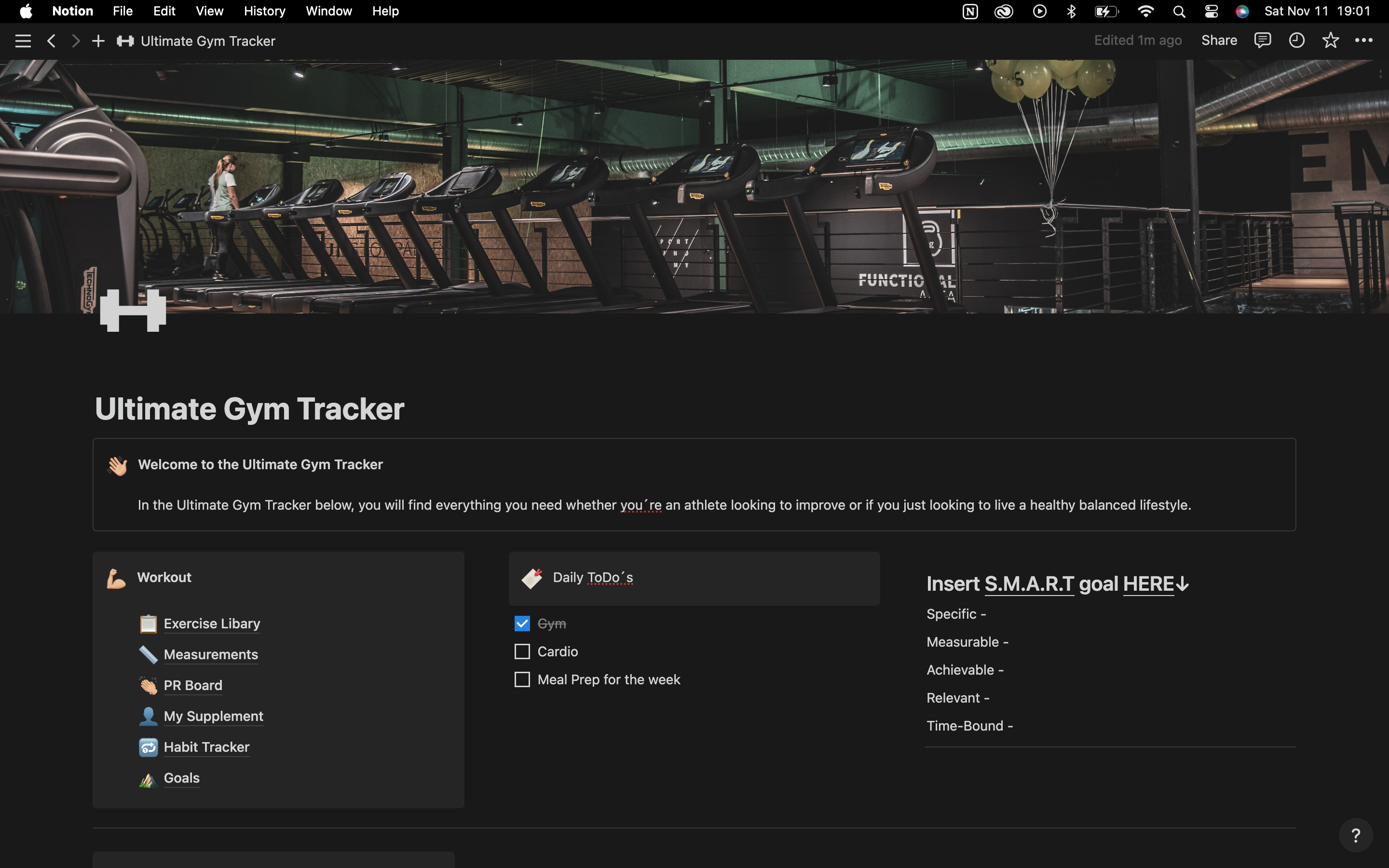
Task: Click the clipboard icon by Exercise Libary
Action: point(148,624)
